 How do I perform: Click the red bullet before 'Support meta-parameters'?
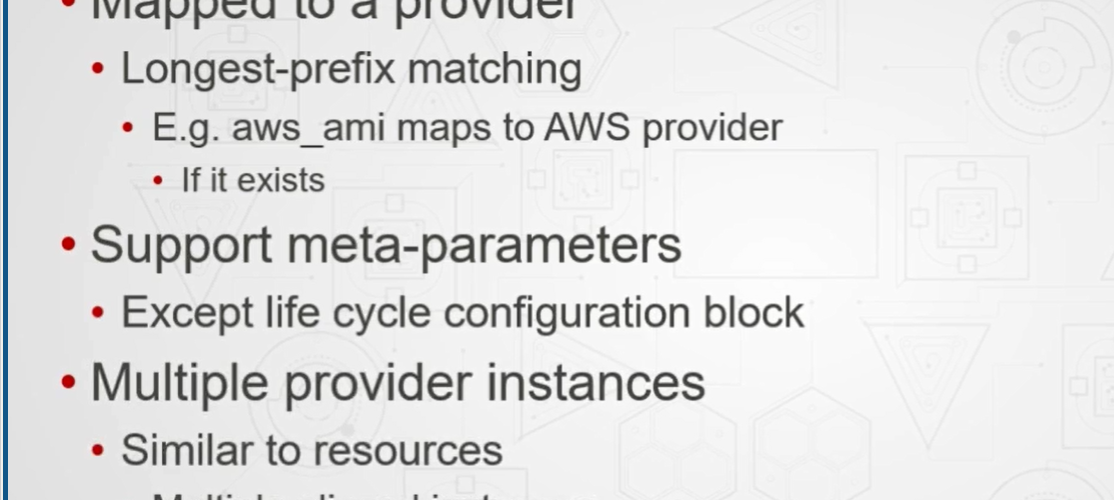[x=69, y=244]
